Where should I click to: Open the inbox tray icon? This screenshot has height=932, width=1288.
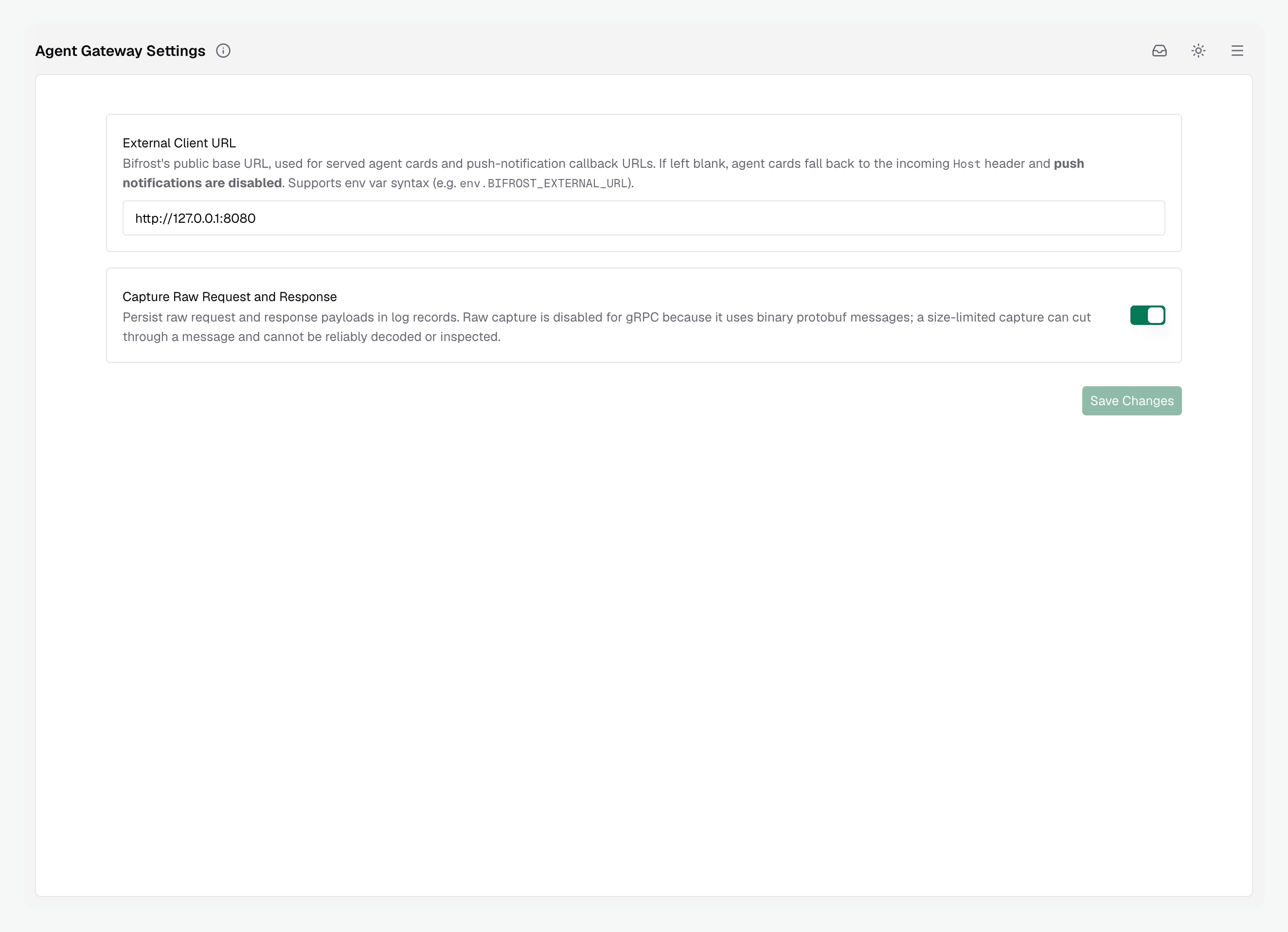[1159, 51]
